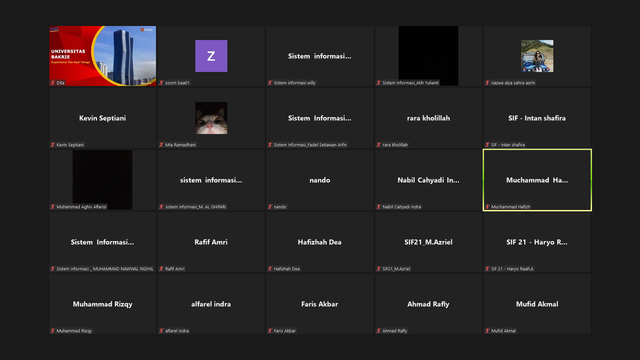Click the large centered rara kholillah name

click(428, 118)
